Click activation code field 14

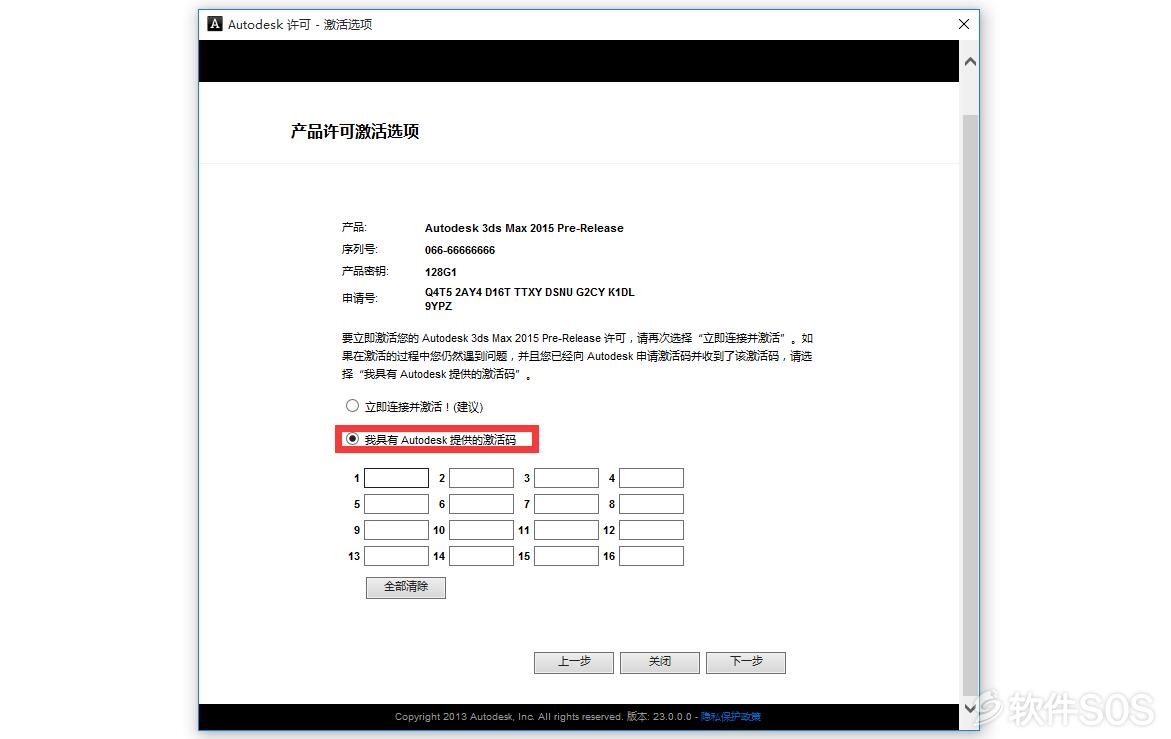pos(482,556)
